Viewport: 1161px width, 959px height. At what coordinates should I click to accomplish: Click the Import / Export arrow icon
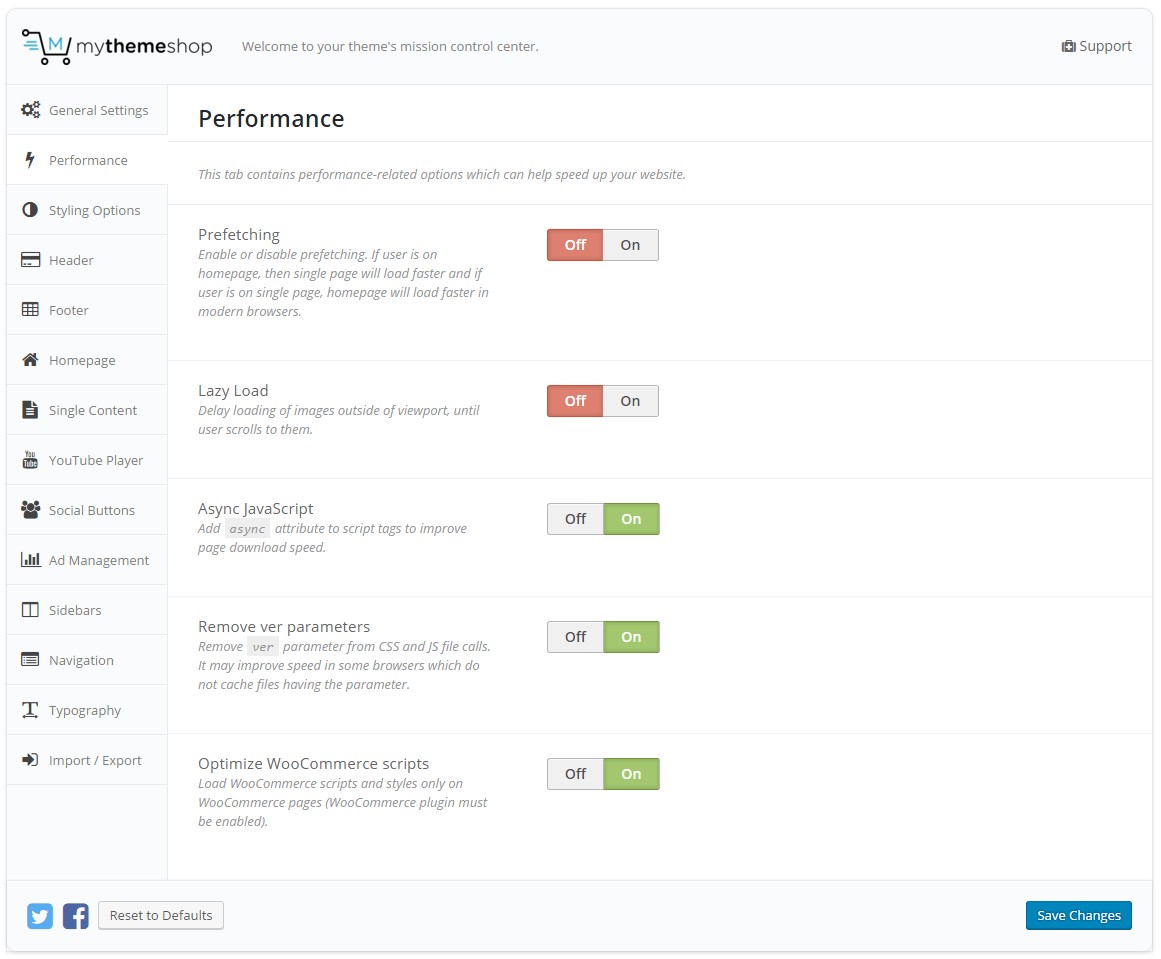click(30, 760)
